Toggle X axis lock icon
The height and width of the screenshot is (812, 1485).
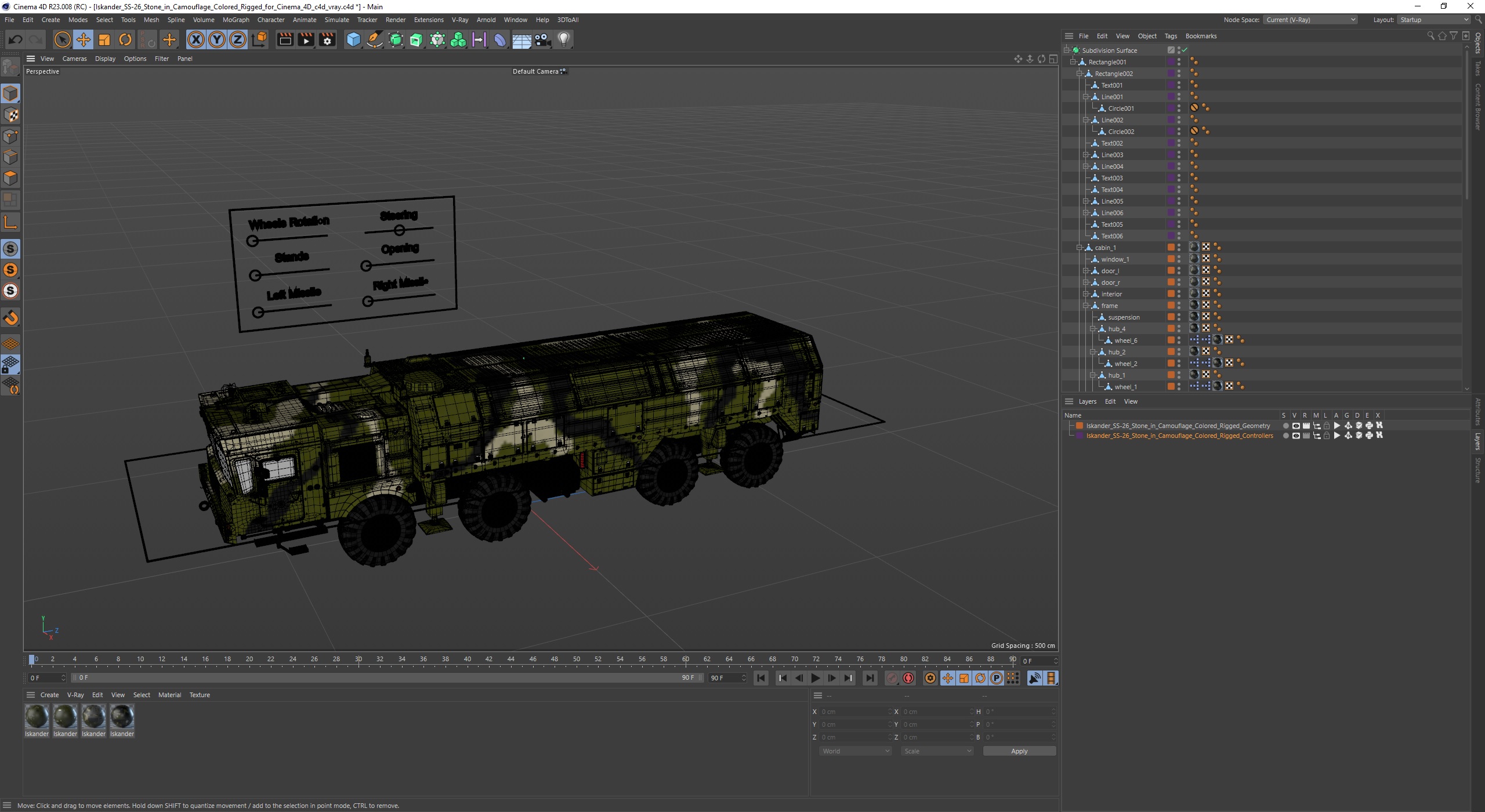196,39
